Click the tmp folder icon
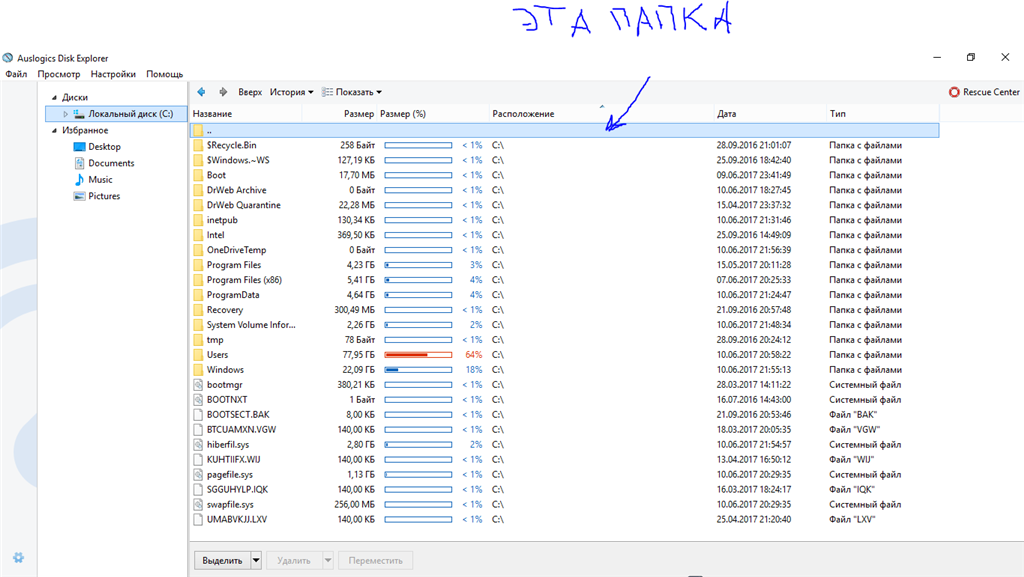This screenshot has width=1024, height=577. (x=198, y=339)
